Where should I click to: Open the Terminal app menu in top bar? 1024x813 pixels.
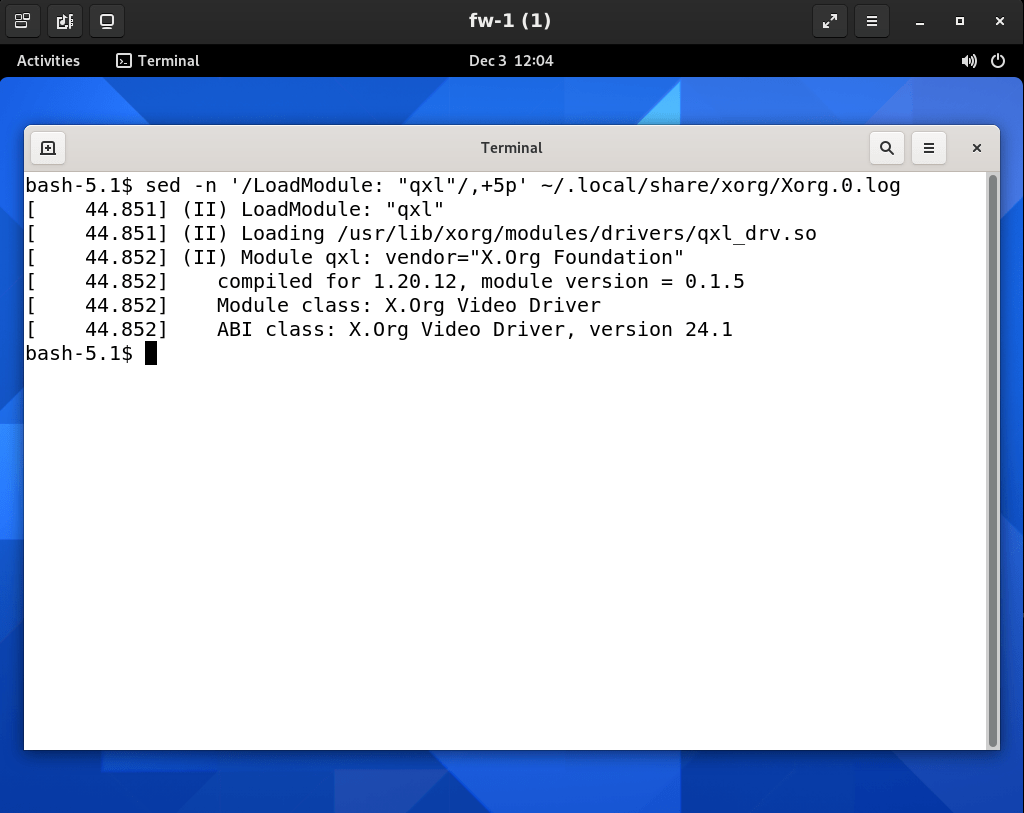(158, 61)
